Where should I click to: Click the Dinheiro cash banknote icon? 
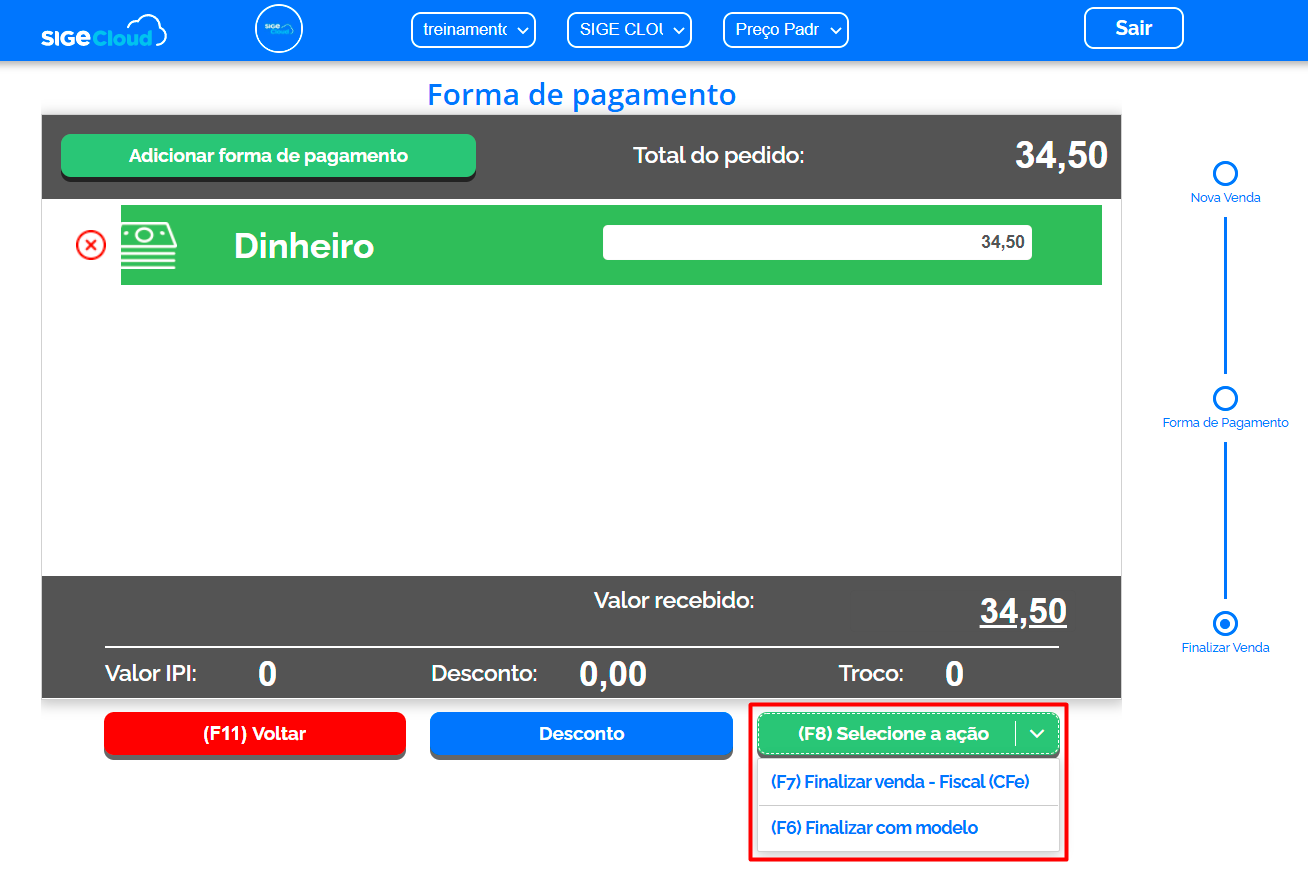tap(148, 246)
